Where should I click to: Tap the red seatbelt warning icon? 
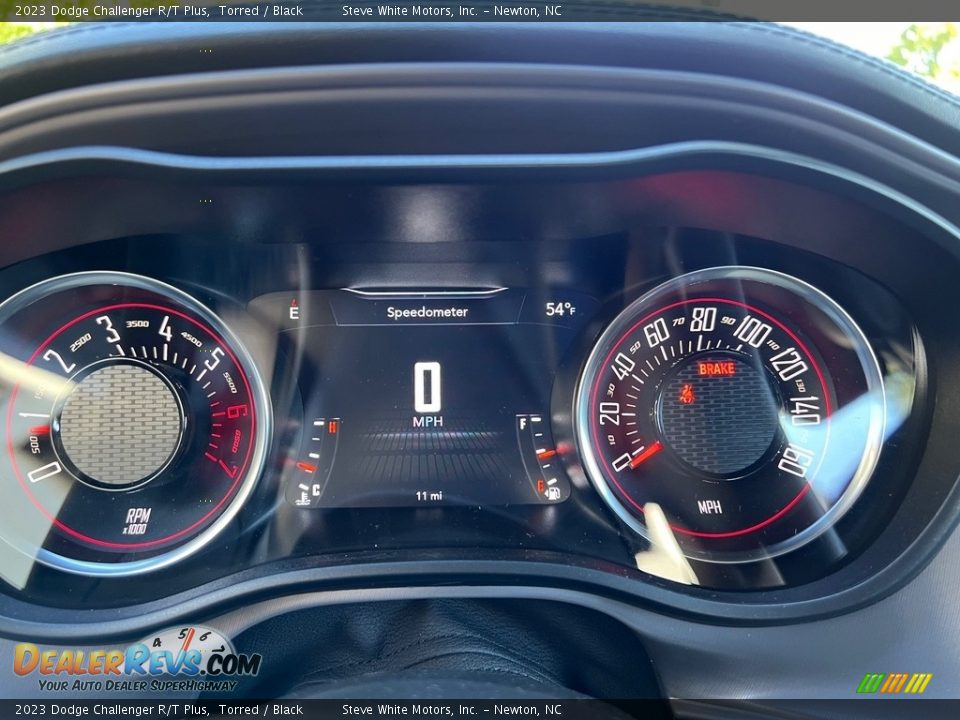tap(687, 393)
